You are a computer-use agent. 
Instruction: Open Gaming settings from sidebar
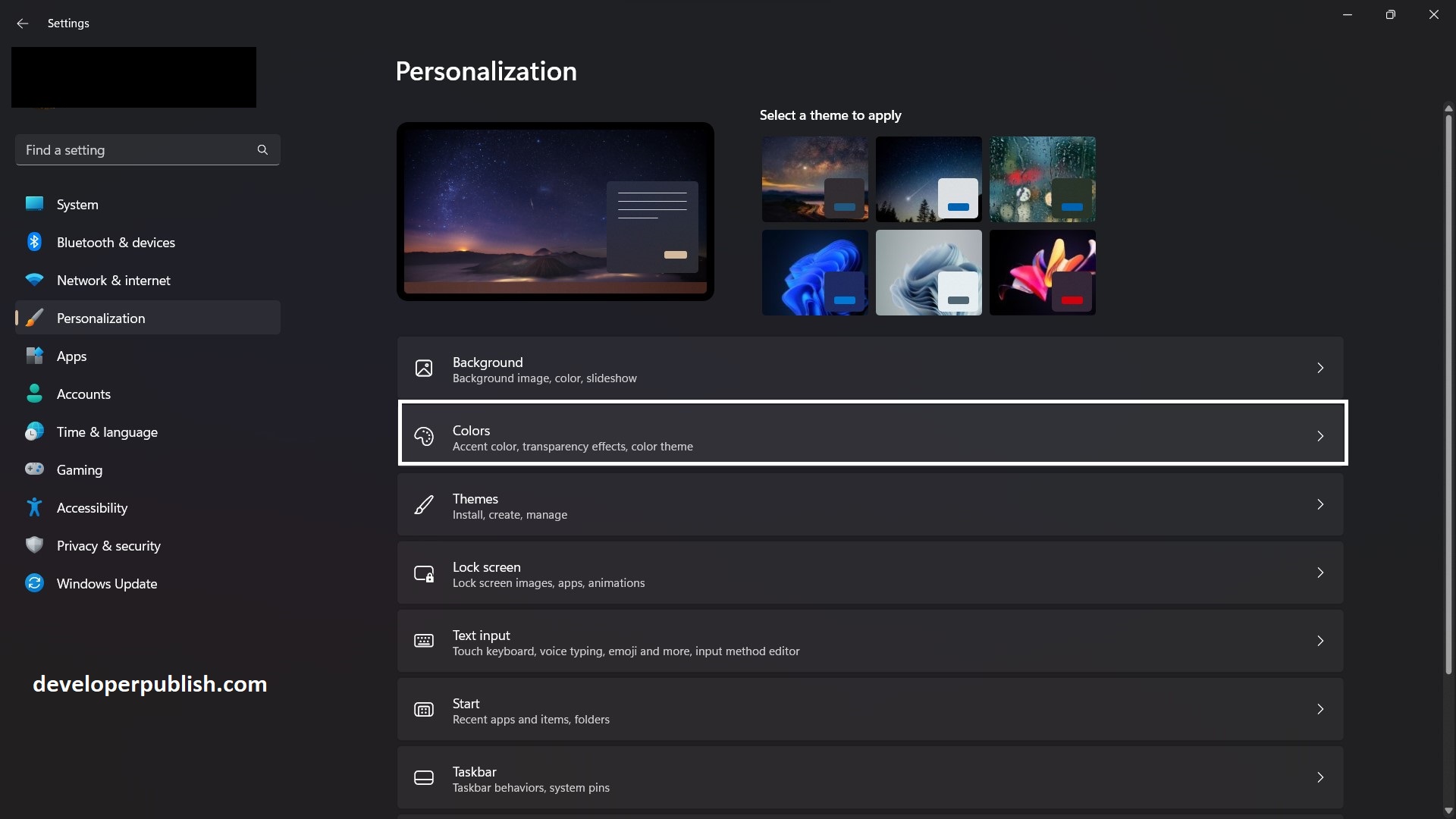(x=79, y=469)
